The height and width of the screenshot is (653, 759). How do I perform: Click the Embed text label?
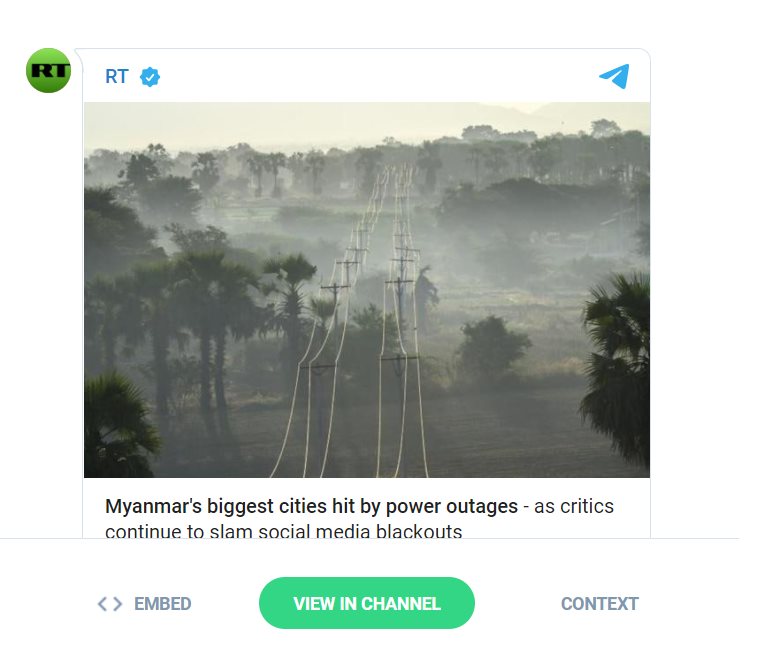point(162,604)
